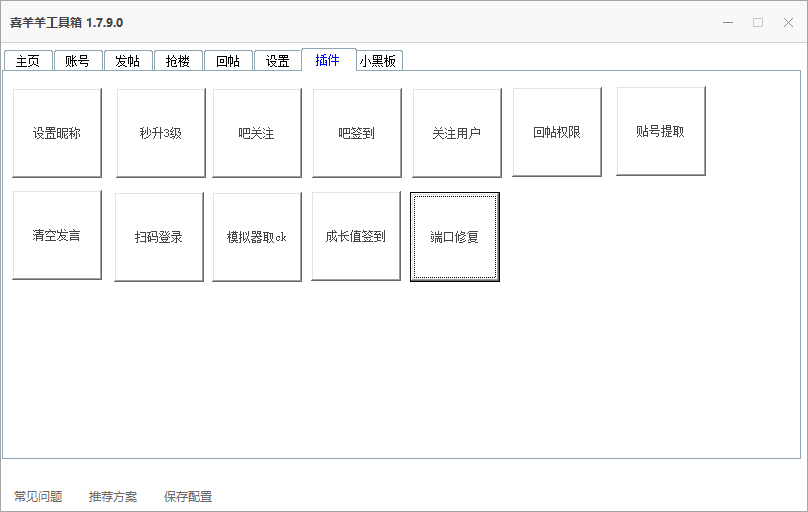The height and width of the screenshot is (512, 808).
Task: Open the 回帖权限 plugin
Action: tap(557, 132)
